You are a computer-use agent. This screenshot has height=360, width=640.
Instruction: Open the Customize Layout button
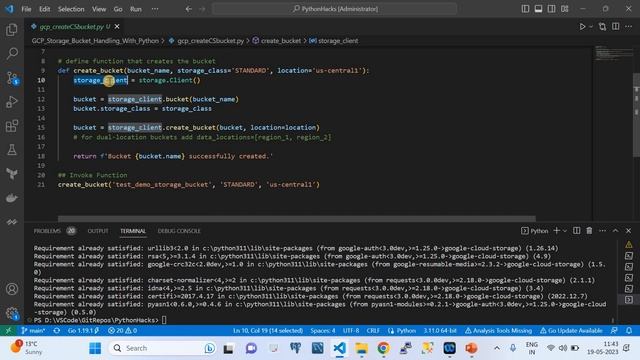click(564, 9)
